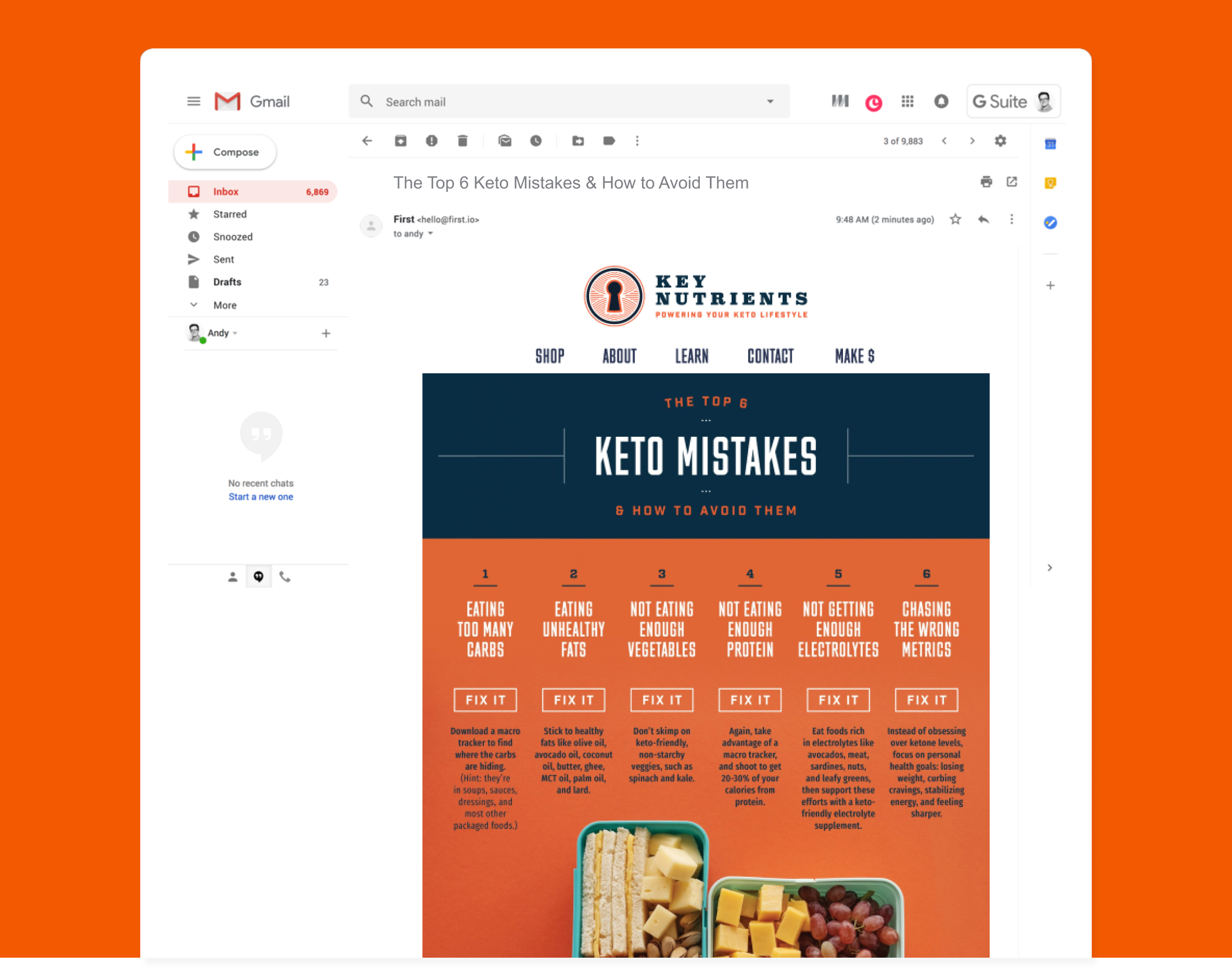
Task: Click 'Start a new one' chat link
Action: pos(261,496)
